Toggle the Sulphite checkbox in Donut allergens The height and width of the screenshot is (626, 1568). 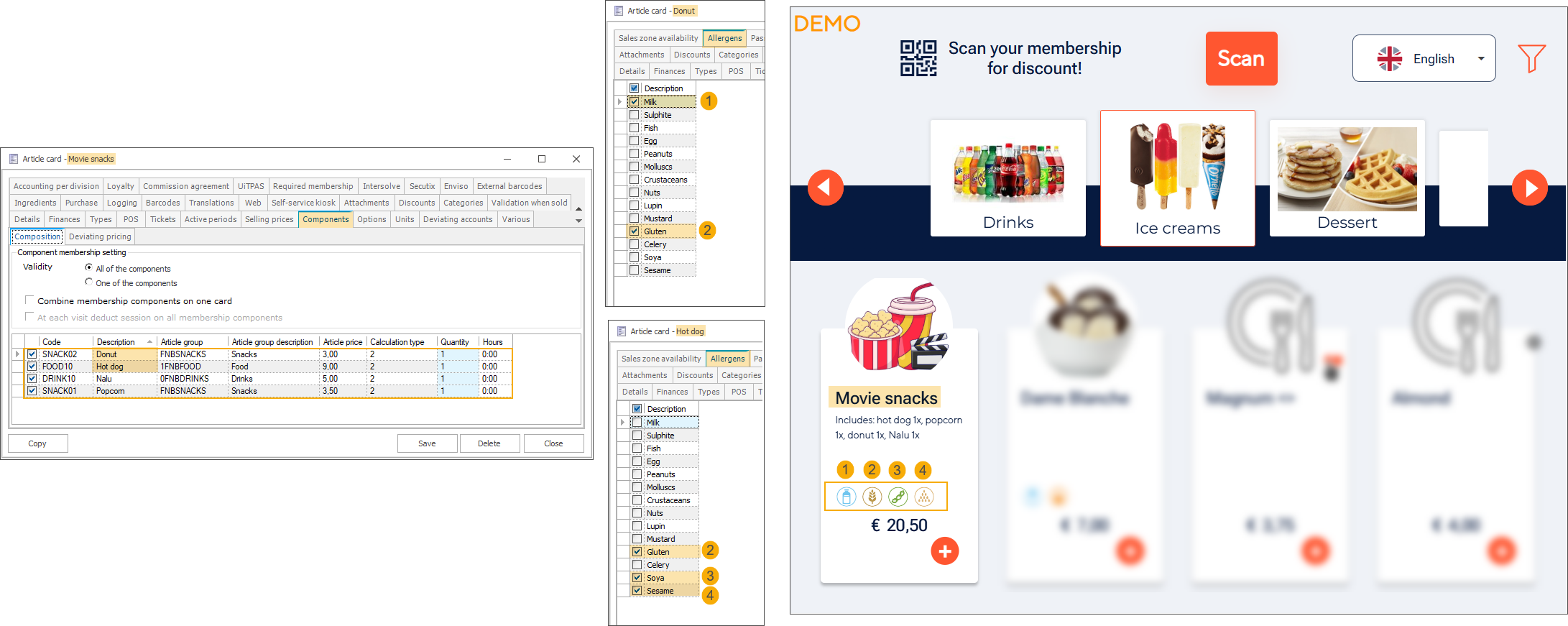click(x=635, y=115)
